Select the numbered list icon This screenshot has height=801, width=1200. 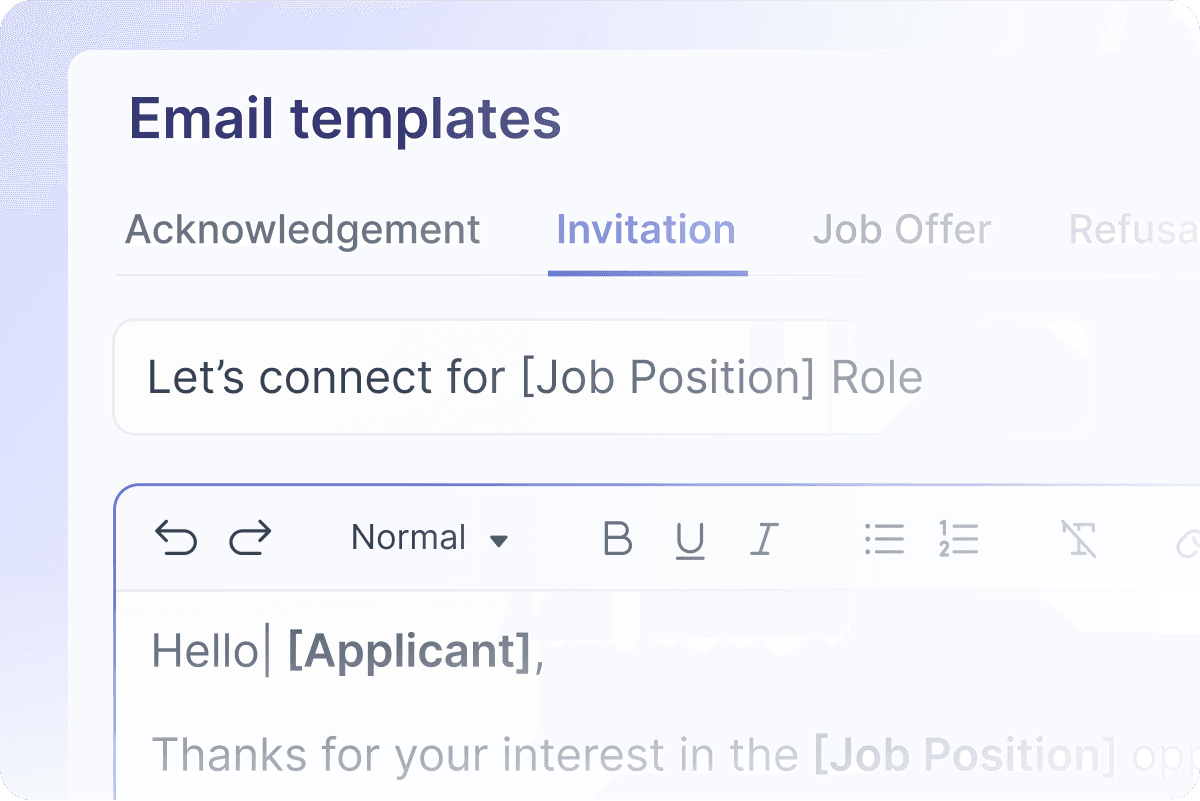point(958,539)
